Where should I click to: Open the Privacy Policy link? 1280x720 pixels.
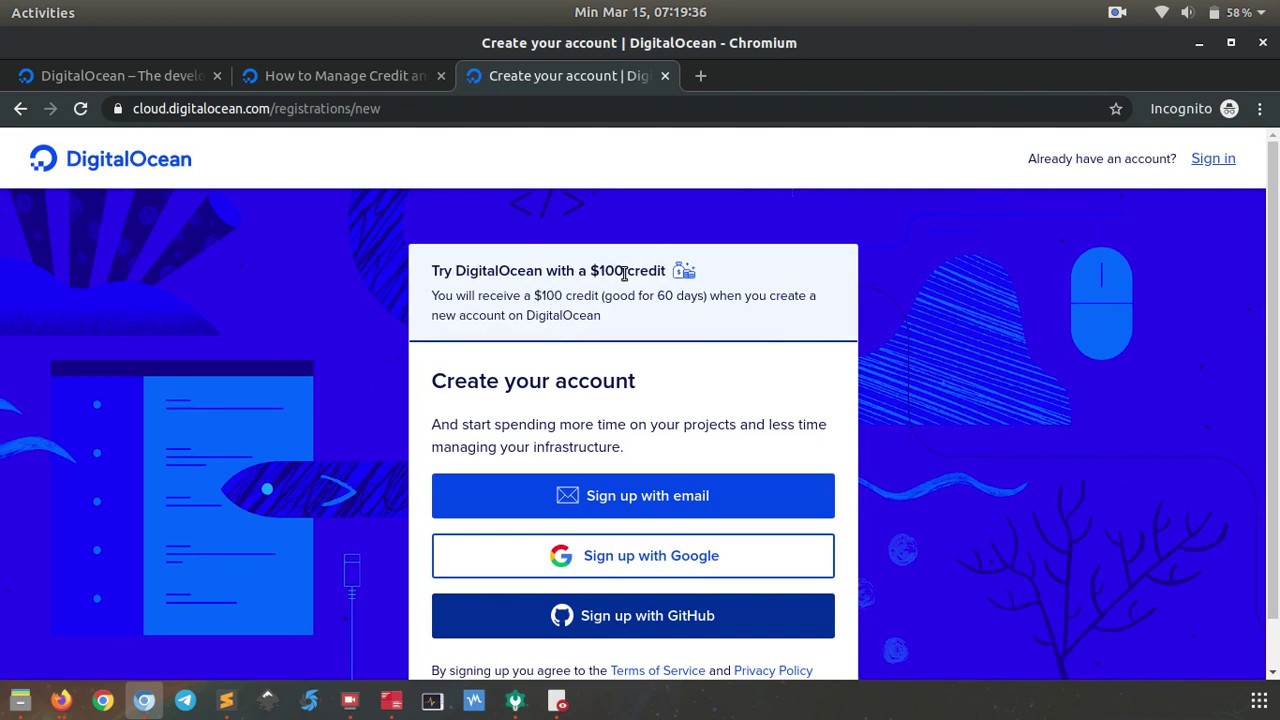(773, 671)
